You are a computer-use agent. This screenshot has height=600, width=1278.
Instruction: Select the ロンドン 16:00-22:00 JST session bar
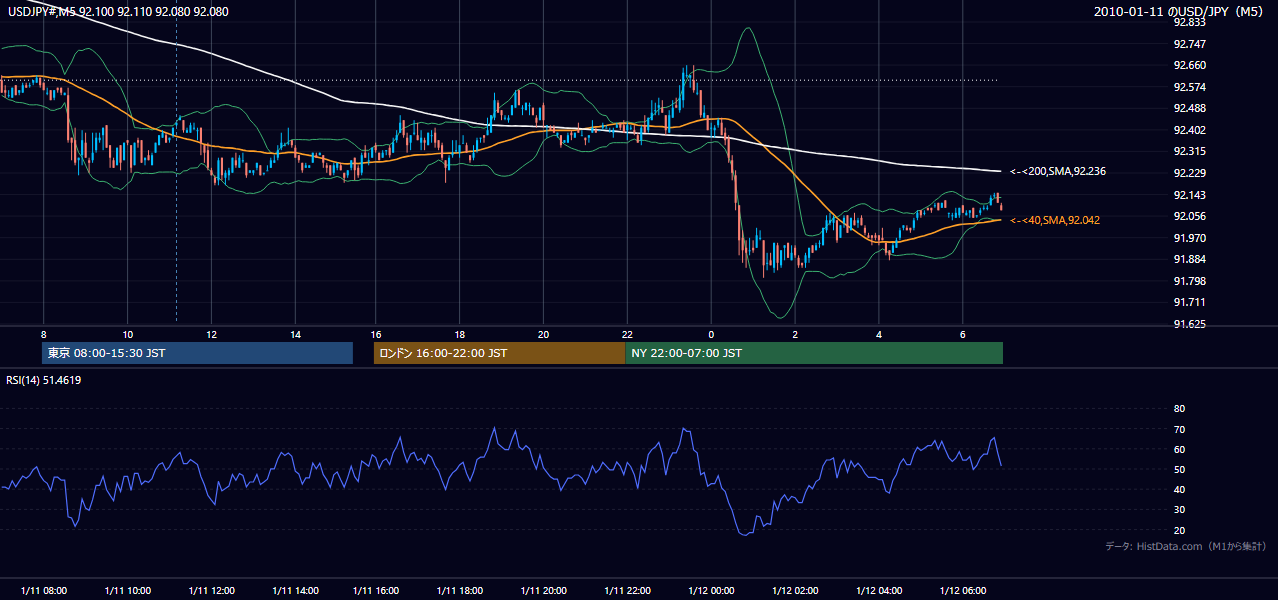pos(499,353)
